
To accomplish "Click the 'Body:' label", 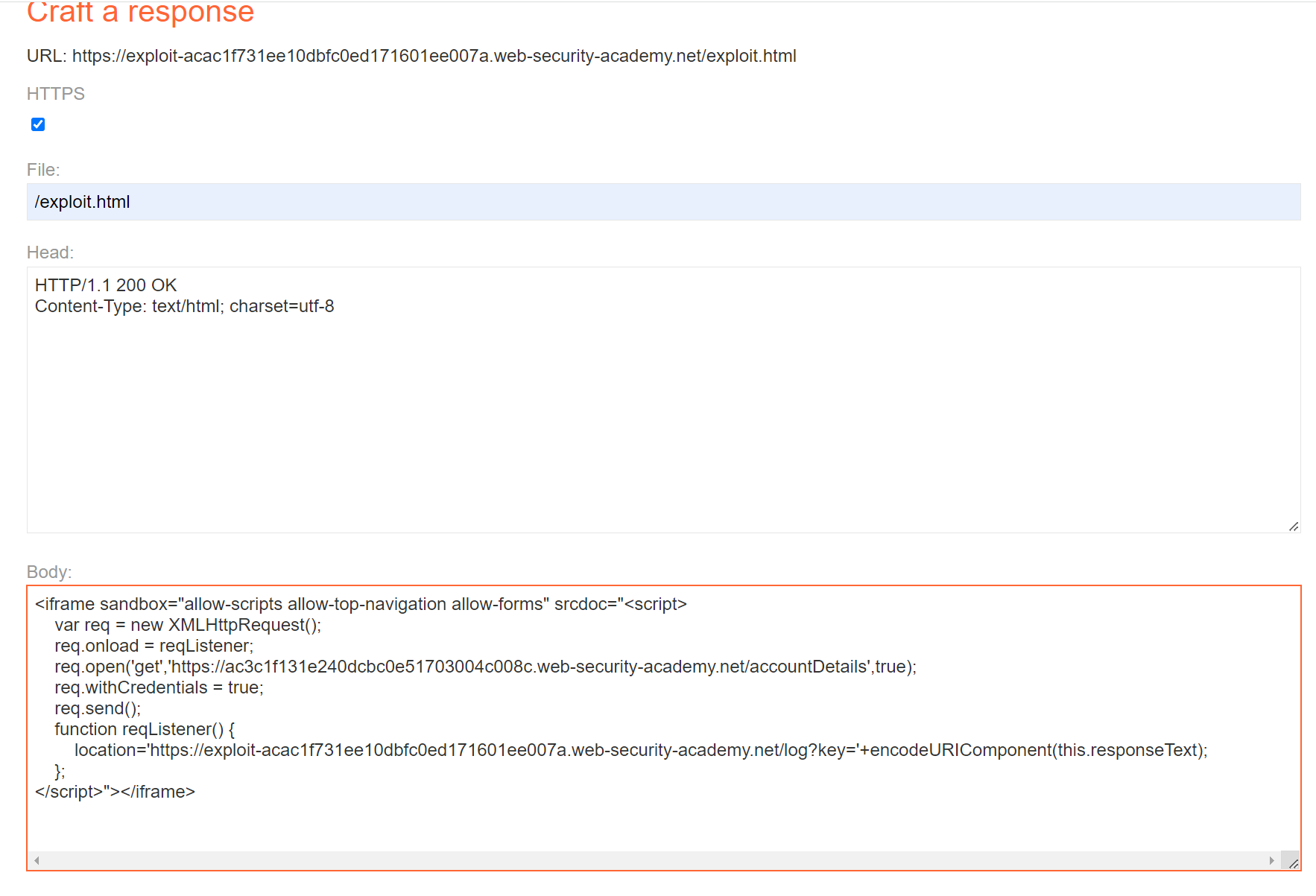I will click(x=49, y=572).
